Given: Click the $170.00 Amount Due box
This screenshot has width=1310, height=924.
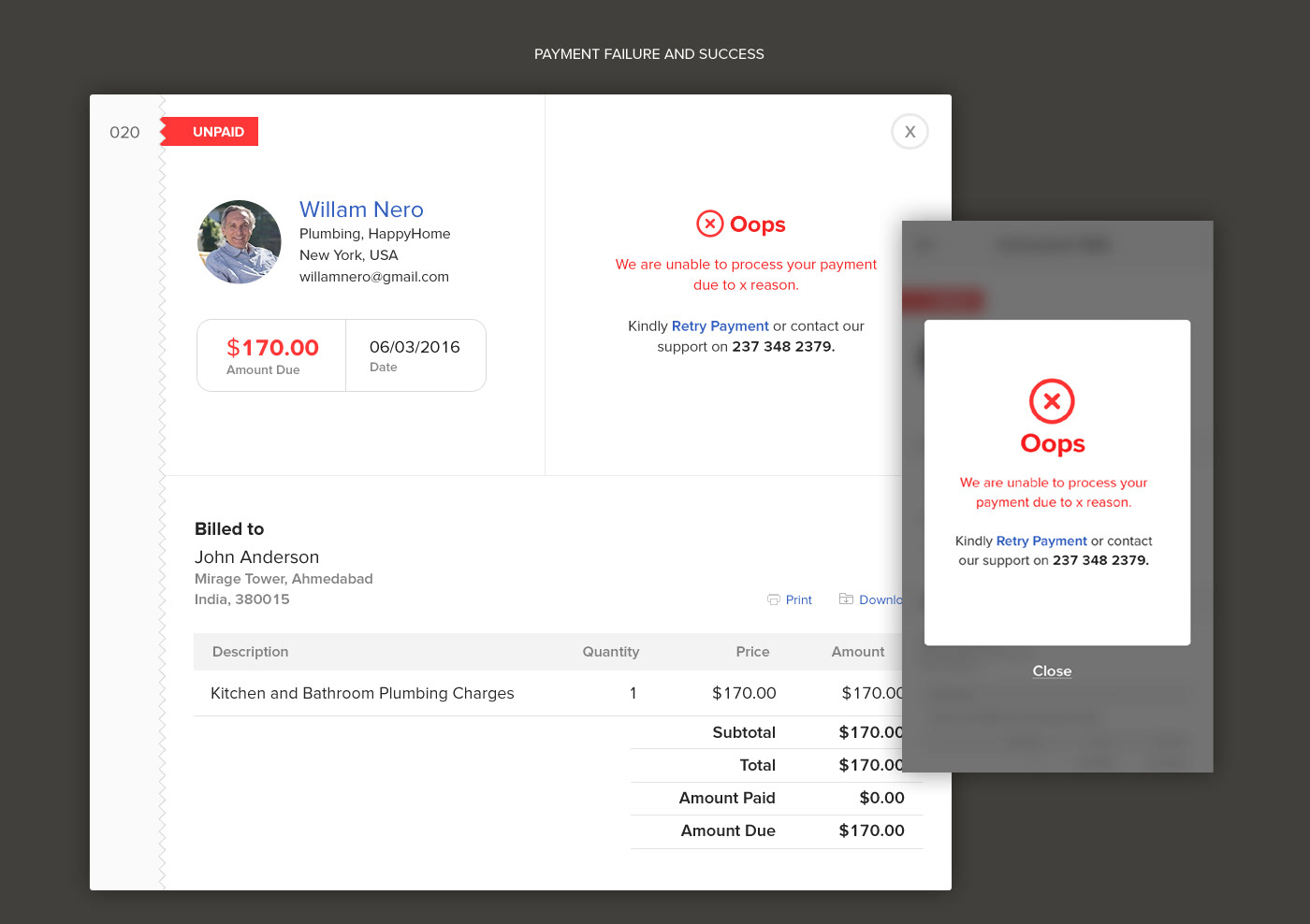Looking at the screenshot, I should (271, 355).
